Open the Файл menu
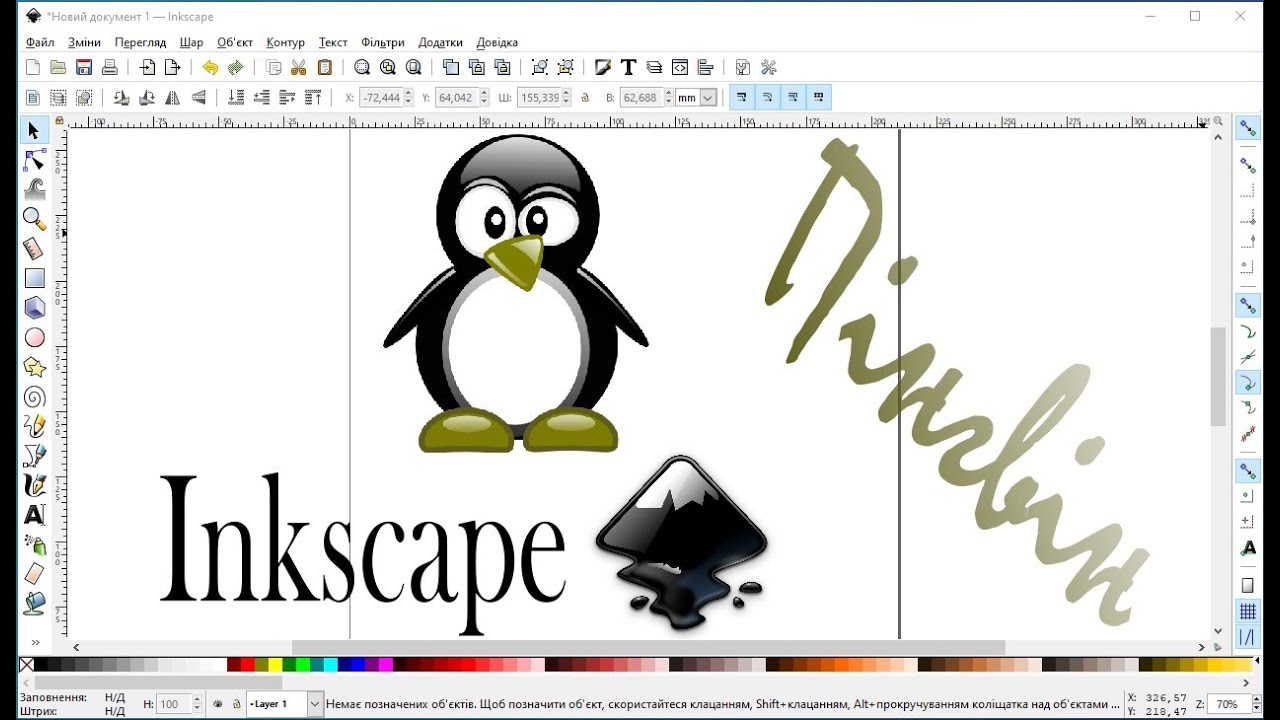Image resolution: width=1280 pixels, height=720 pixels. (40, 42)
